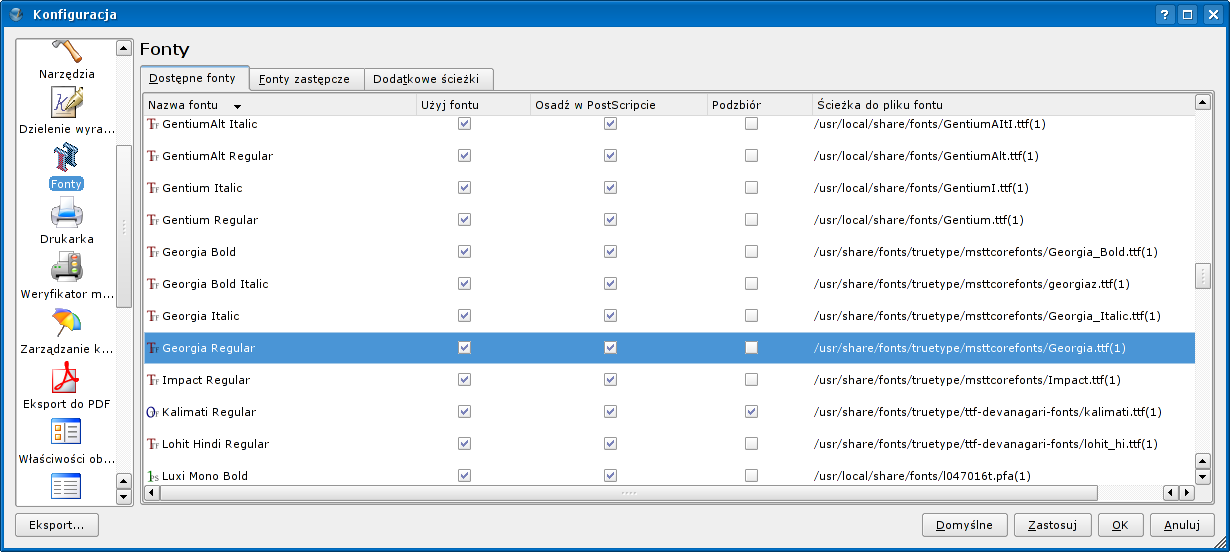Select the Właściwości obiektu icon

67,433
